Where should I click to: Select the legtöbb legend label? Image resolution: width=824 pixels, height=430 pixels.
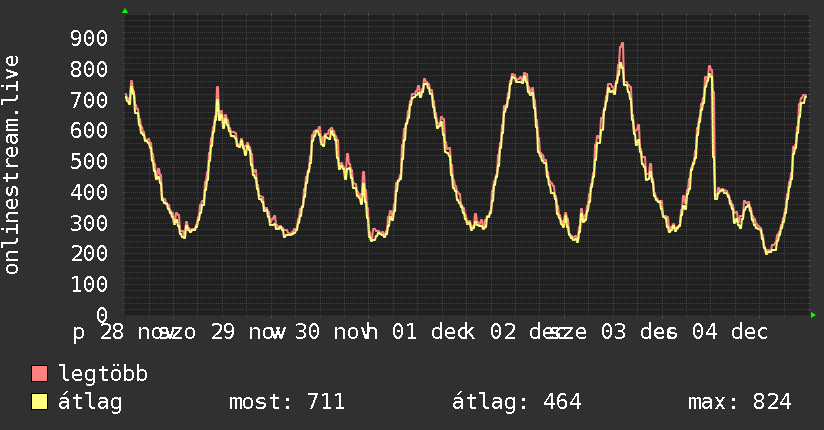click(103, 373)
